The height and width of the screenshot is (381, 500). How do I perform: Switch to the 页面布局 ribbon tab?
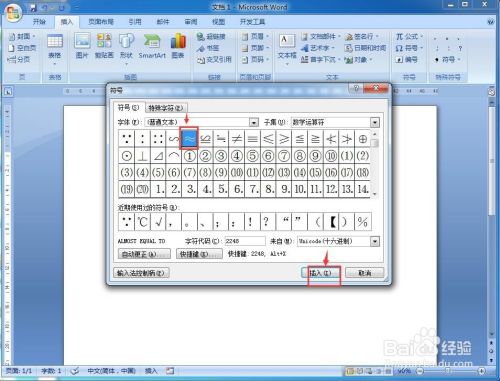pyautogui.click(x=101, y=22)
